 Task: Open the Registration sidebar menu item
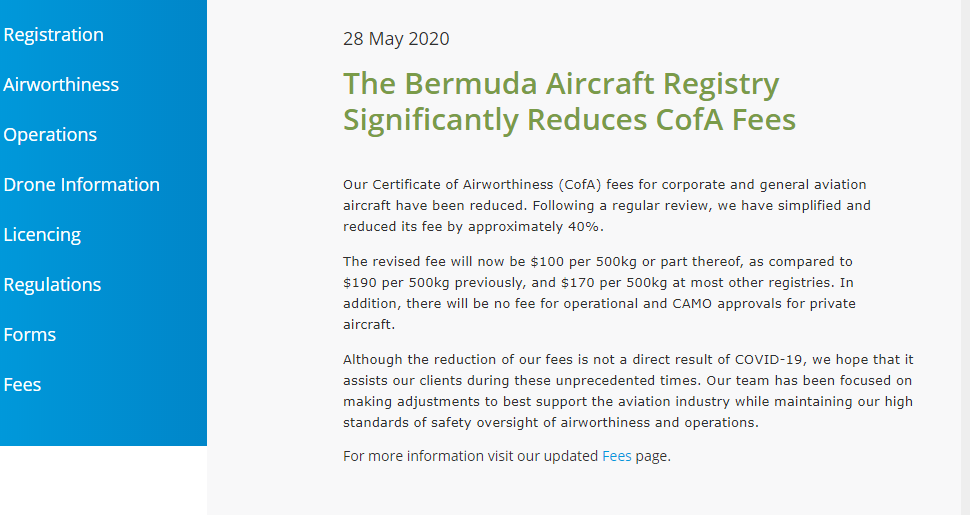tap(54, 35)
